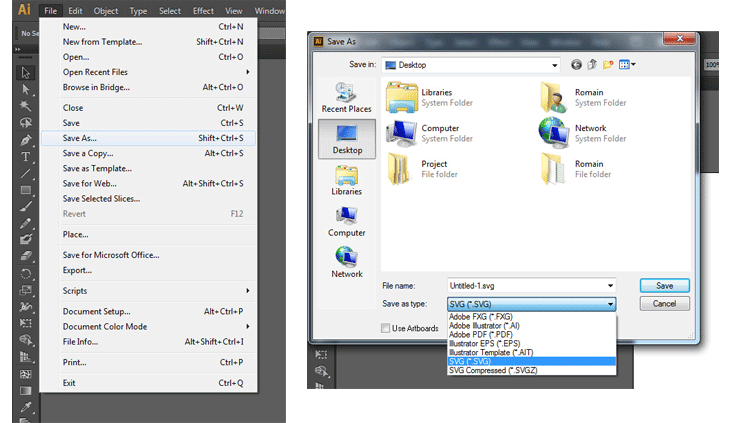Pick the Mesh tool

tap(25, 374)
